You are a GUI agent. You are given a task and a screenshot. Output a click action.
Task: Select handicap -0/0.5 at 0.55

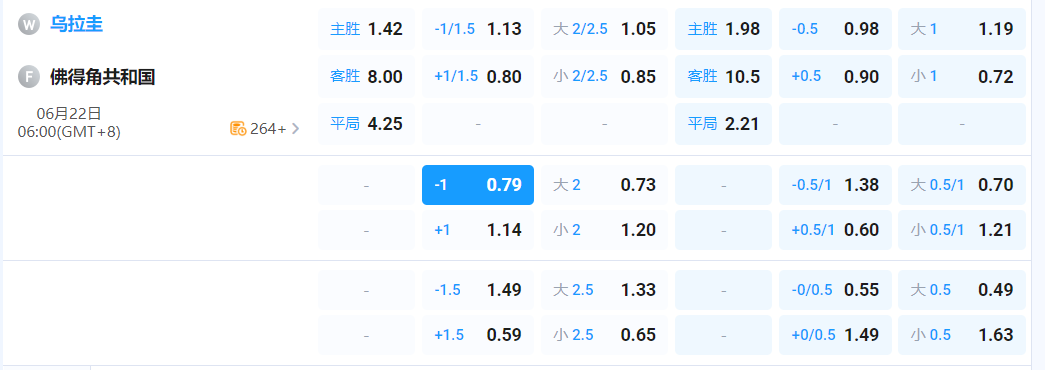(x=835, y=290)
